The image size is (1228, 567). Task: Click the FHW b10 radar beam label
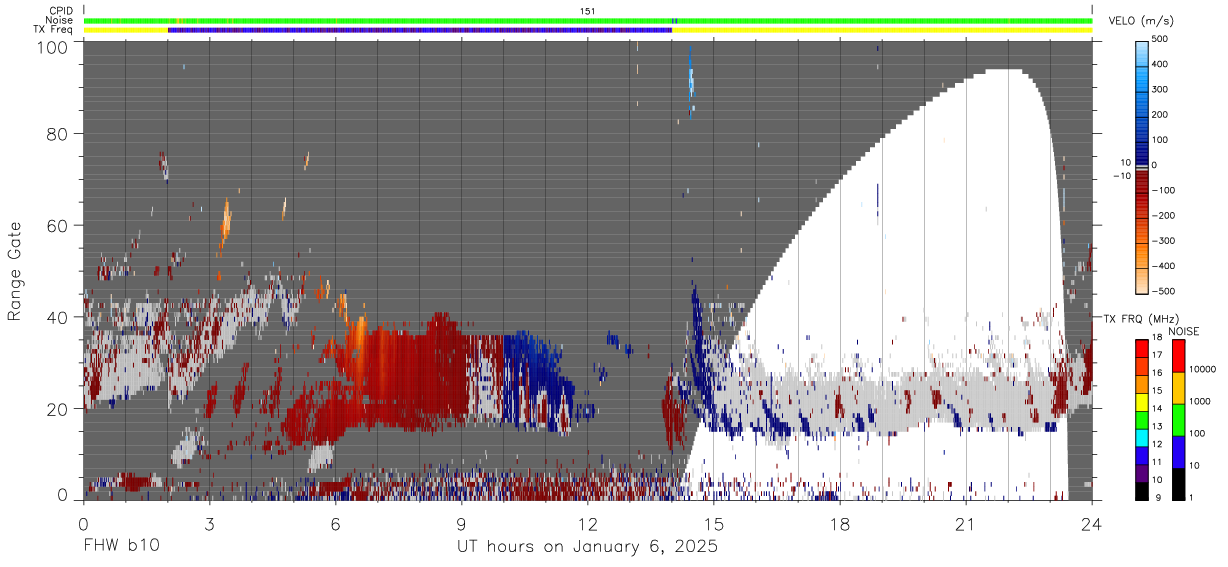pos(121,547)
